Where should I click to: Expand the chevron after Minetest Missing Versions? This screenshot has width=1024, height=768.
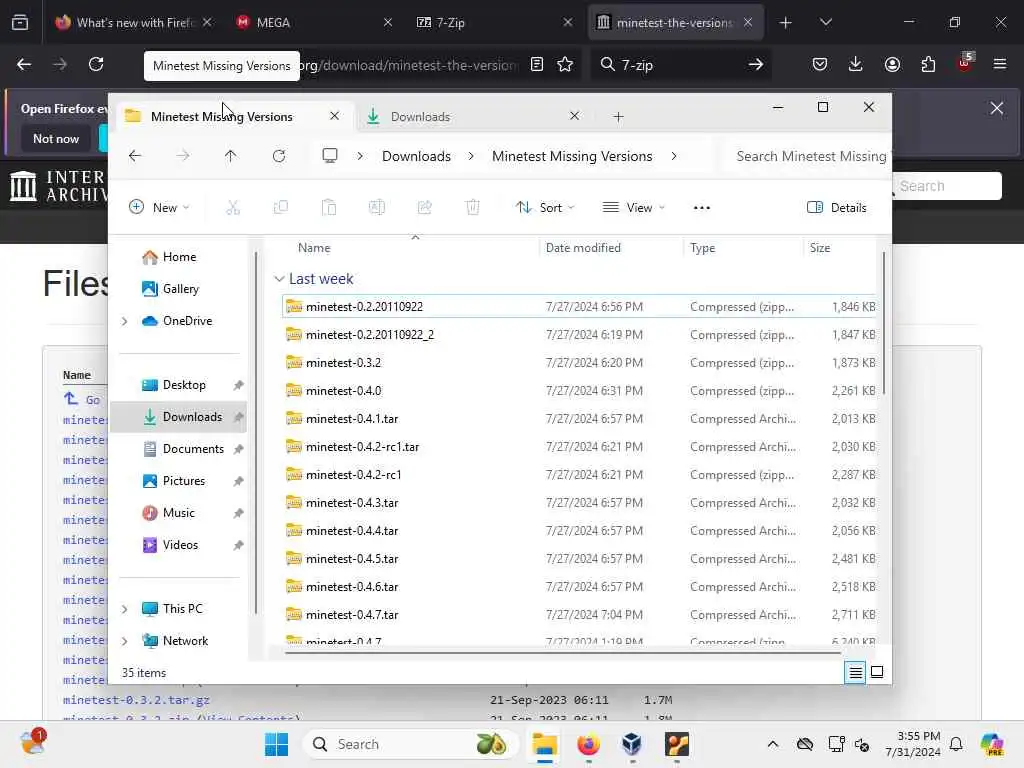pyautogui.click(x=673, y=156)
